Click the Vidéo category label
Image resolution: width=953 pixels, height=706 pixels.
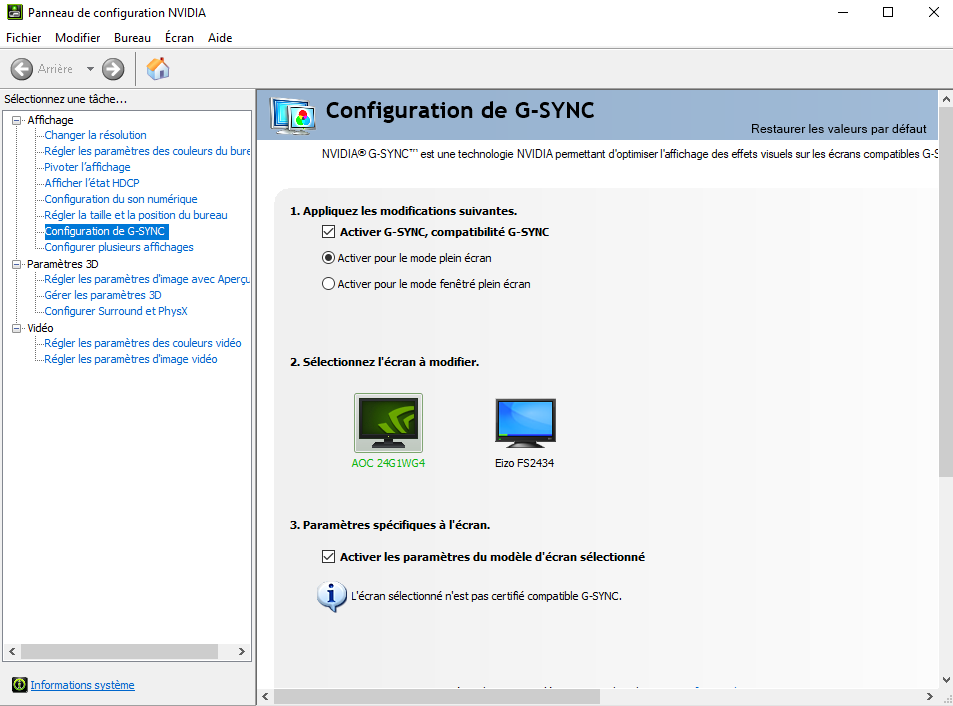40,328
